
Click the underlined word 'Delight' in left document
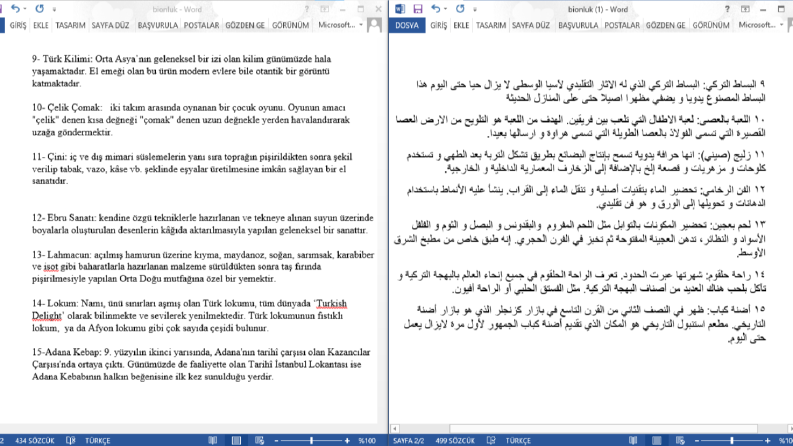pos(47,316)
